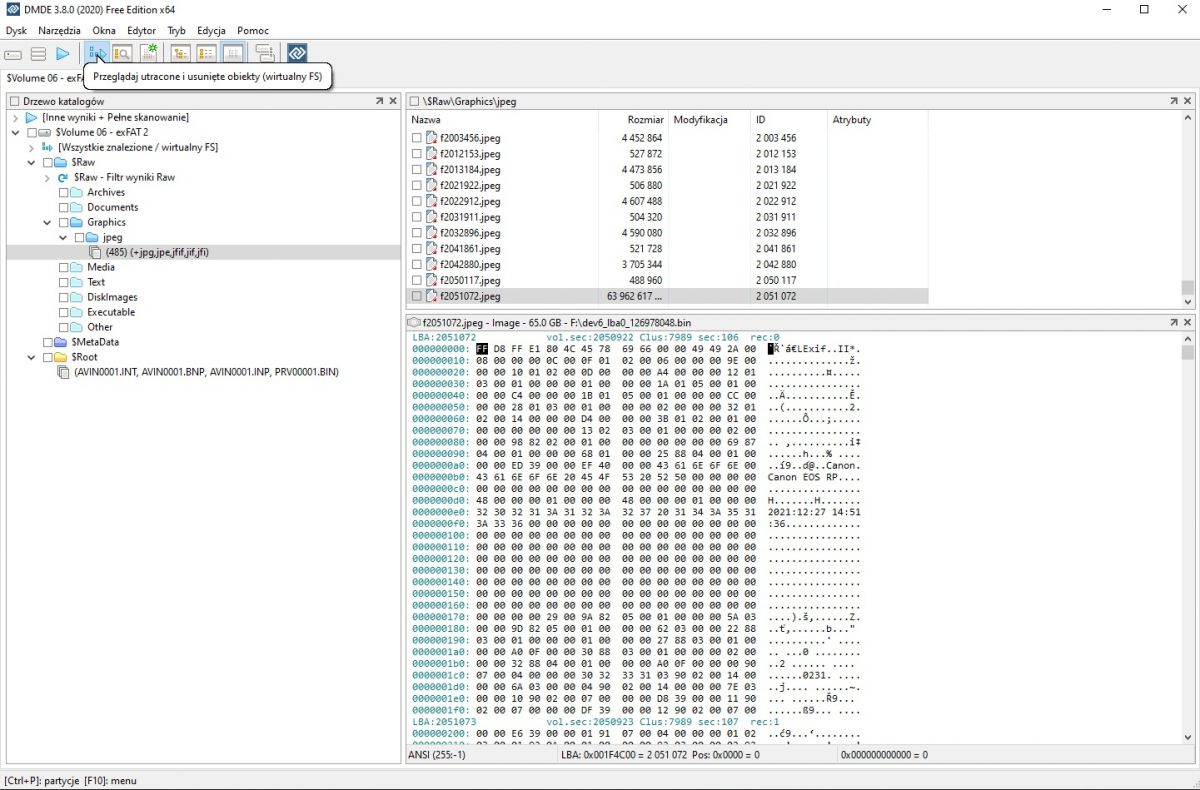The width and height of the screenshot is (1200, 790).
Task: Toggle the Drzewo katalogów header checkbox
Action: (15, 101)
